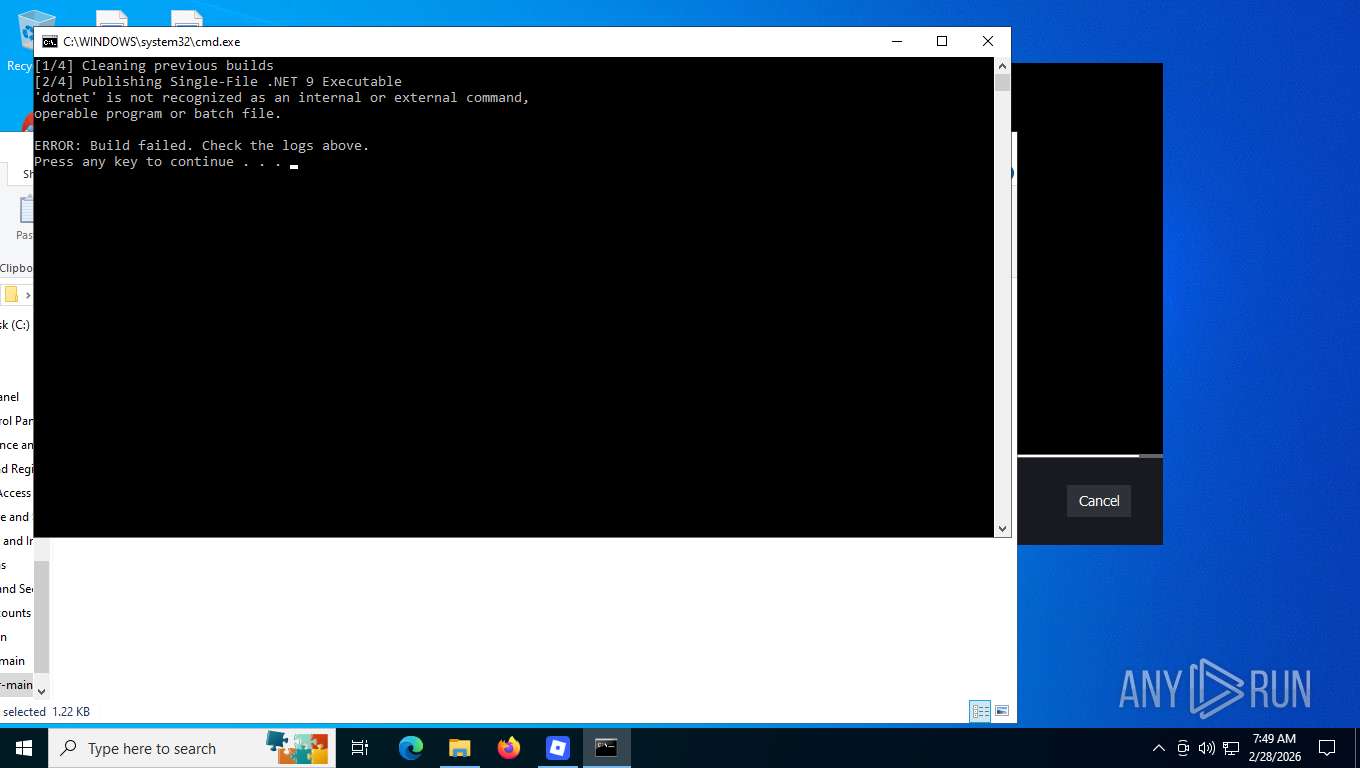This screenshot has height=768, width=1360.
Task: Select the '(C:)' drive in Explorer tree
Action: coord(17,325)
